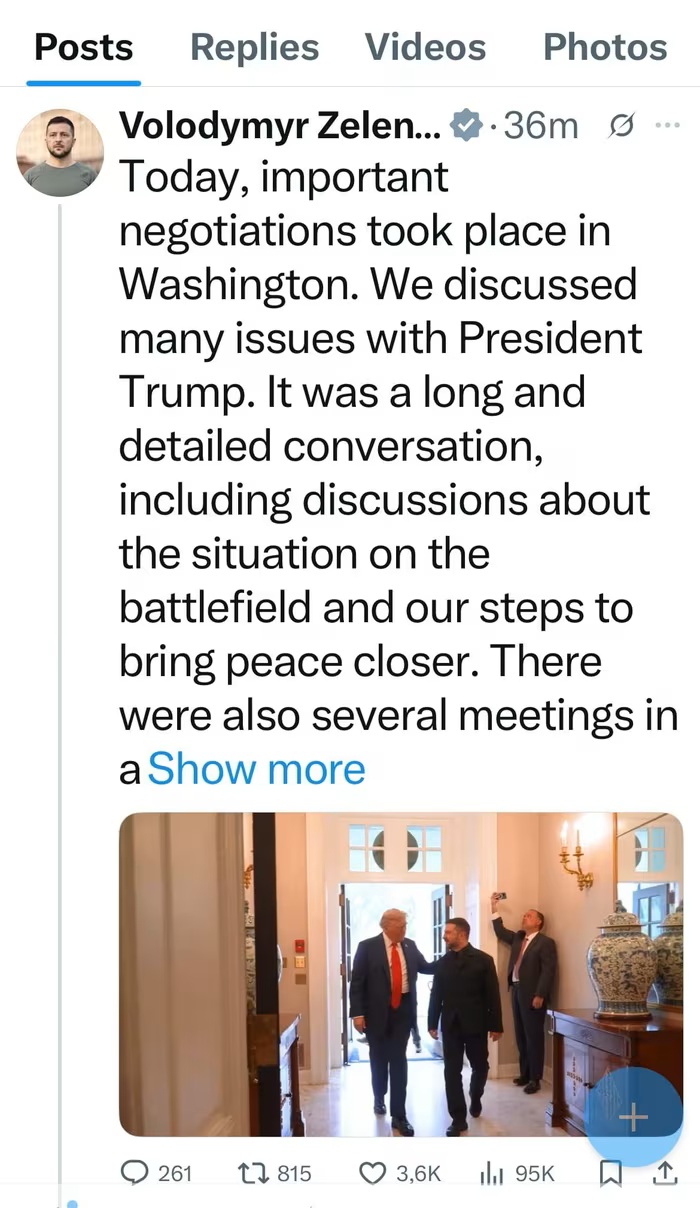Tap the Grok slashed-circle icon
Image resolution: width=700 pixels, height=1208 pixels.
coord(620,126)
